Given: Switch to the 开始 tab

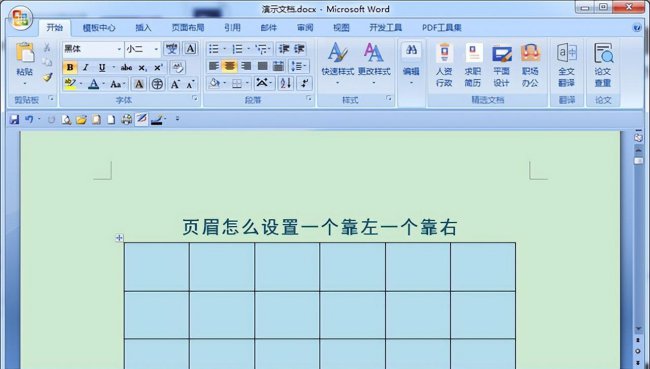Looking at the screenshot, I should point(55,27).
